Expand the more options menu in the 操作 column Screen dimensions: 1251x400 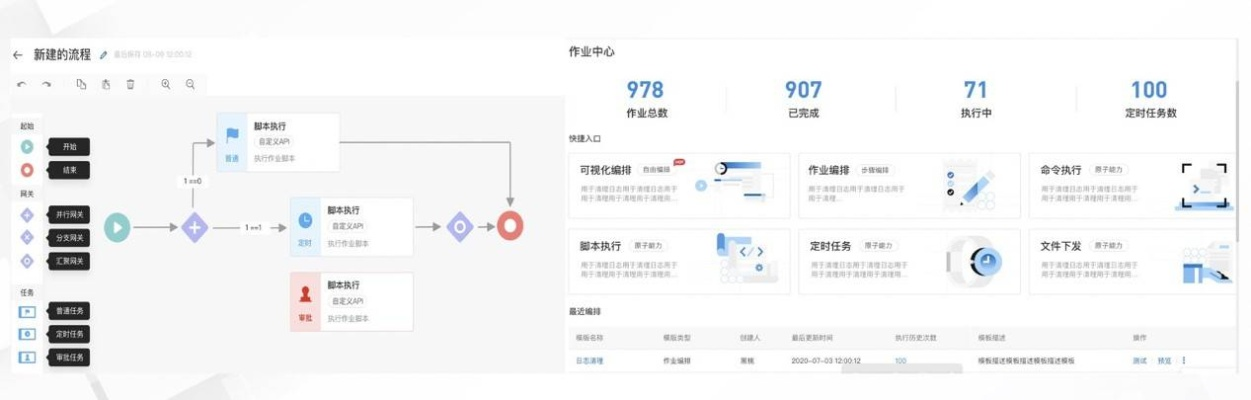coord(1183,360)
